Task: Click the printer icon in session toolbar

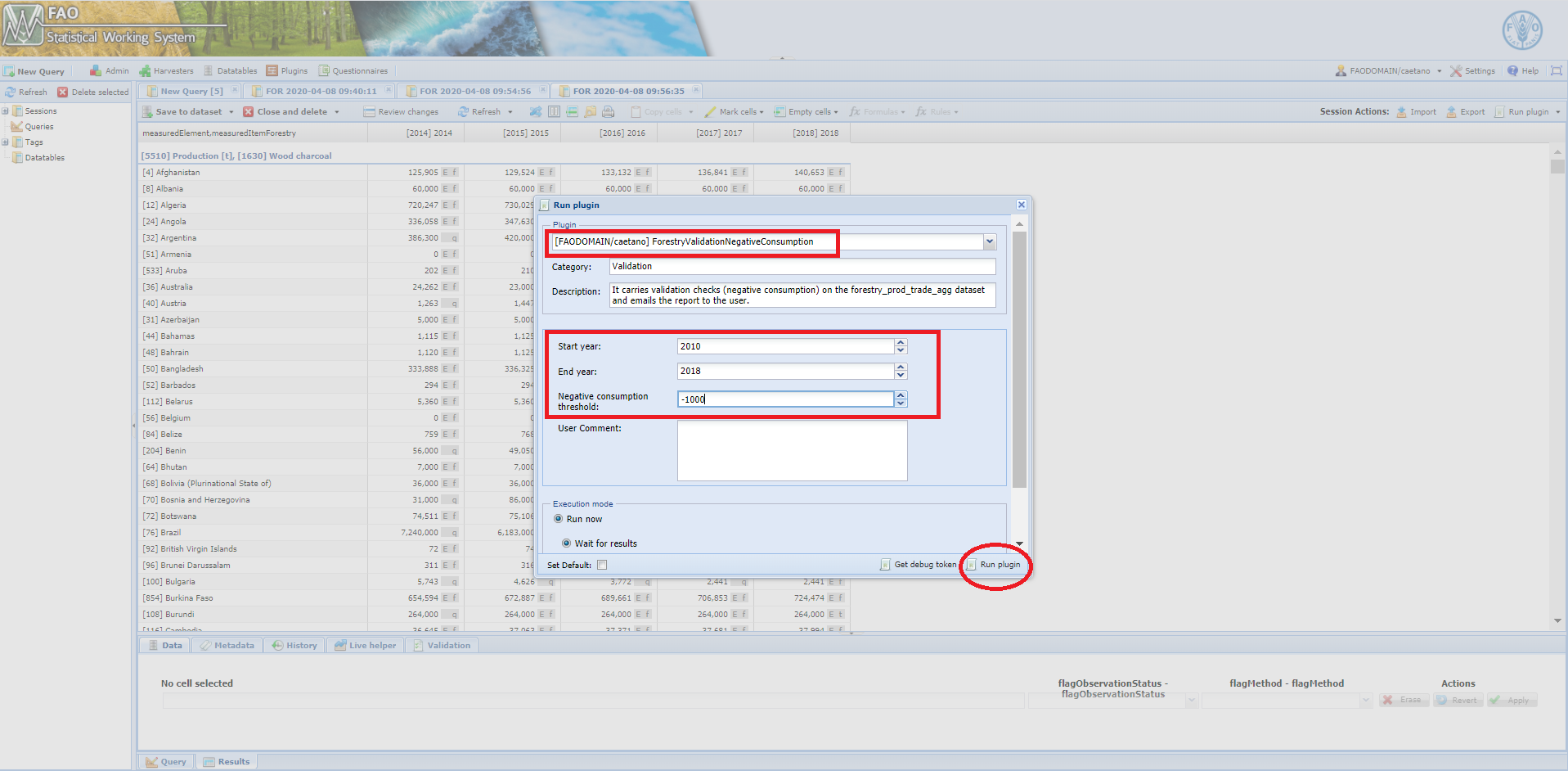Action: tap(608, 111)
